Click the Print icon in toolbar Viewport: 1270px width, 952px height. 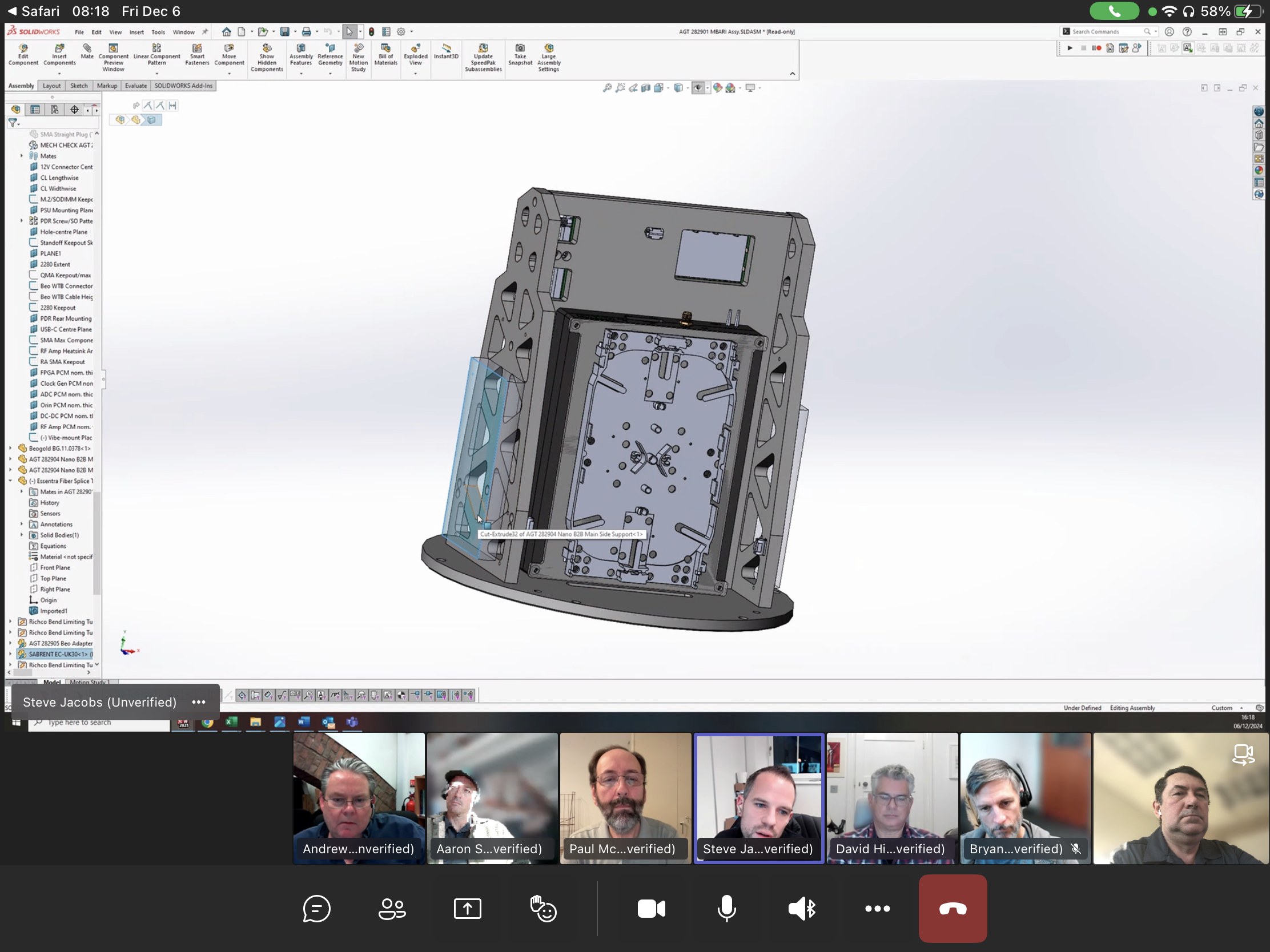(307, 31)
